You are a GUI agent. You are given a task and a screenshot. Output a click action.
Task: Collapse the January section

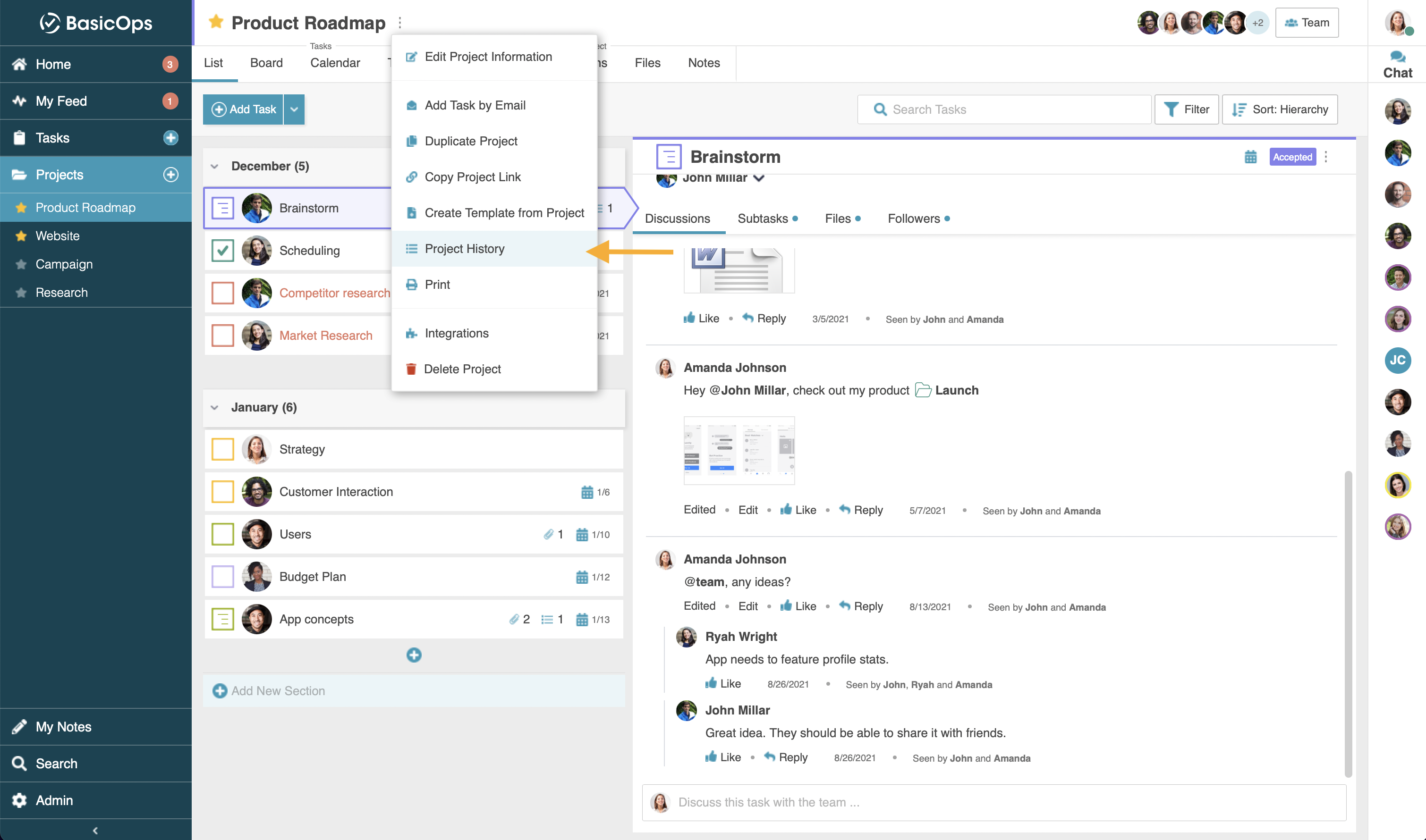click(214, 407)
